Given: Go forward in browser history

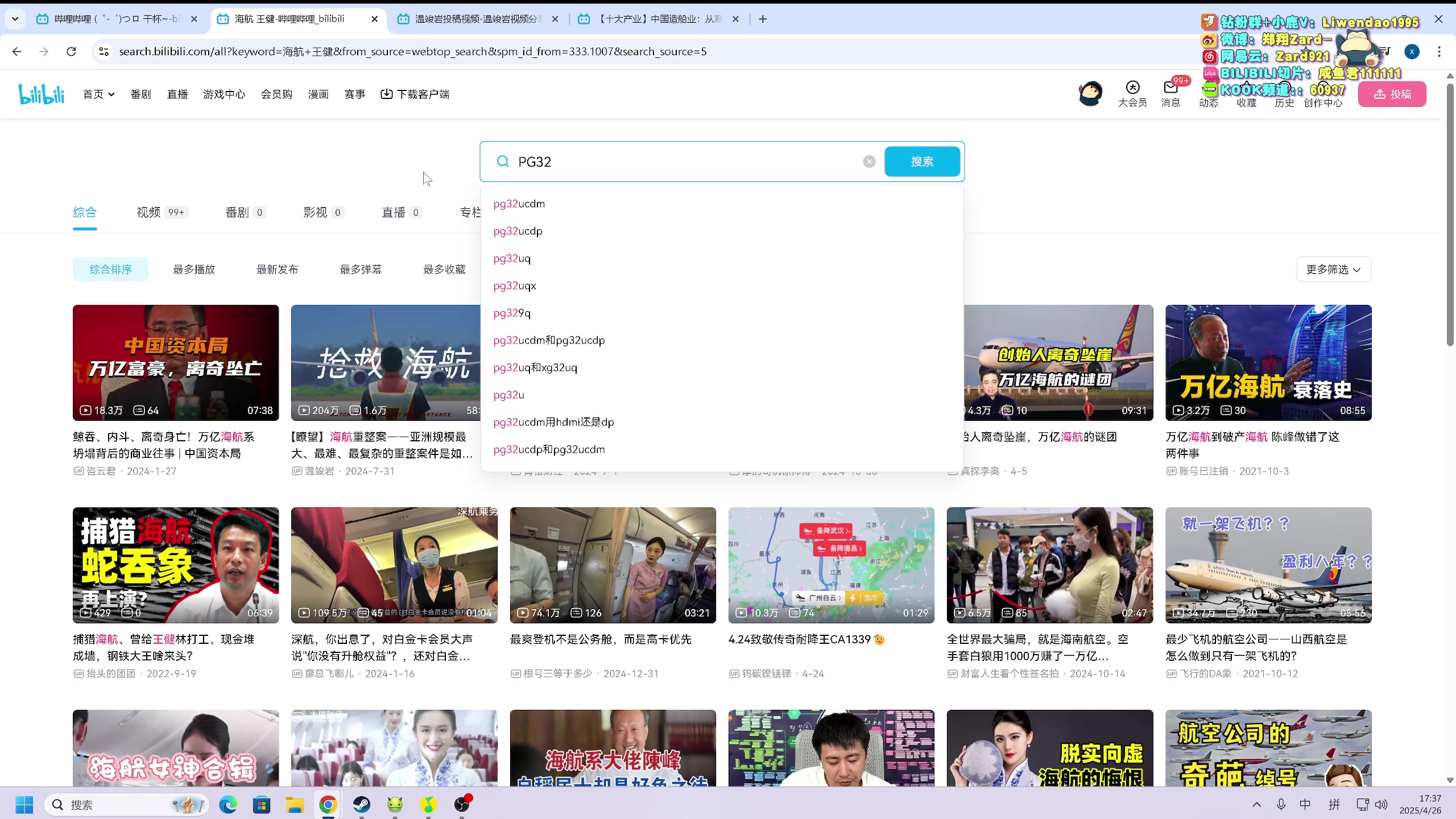Looking at the screenshot, I should click(44, 52).
